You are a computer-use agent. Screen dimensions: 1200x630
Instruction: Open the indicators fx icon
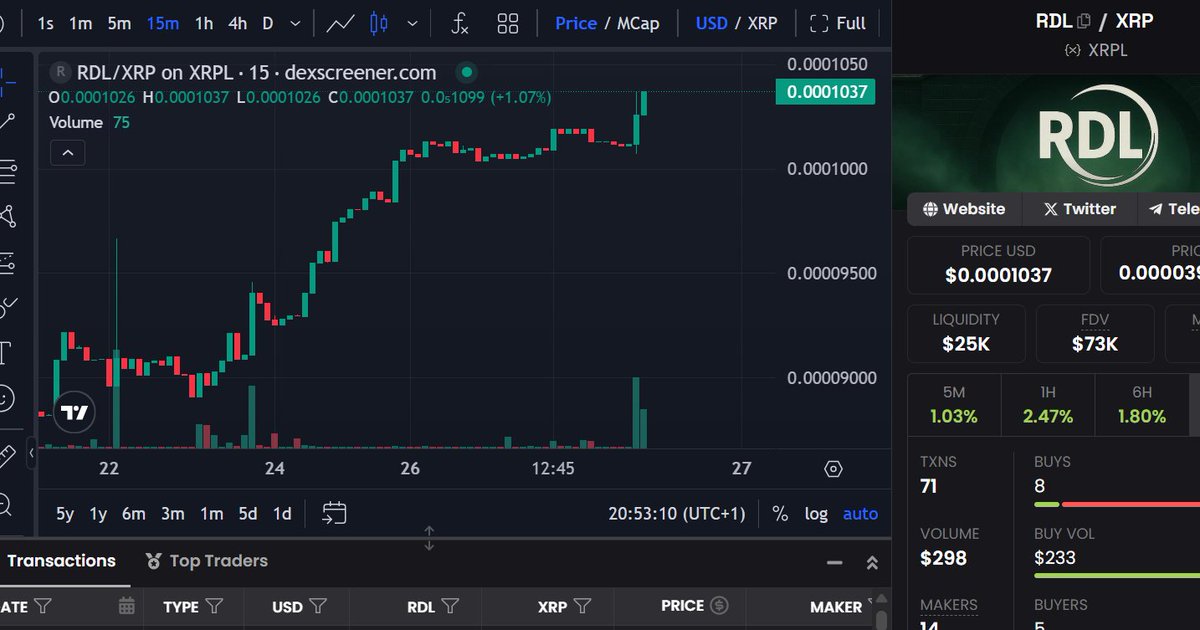(459, 23)
